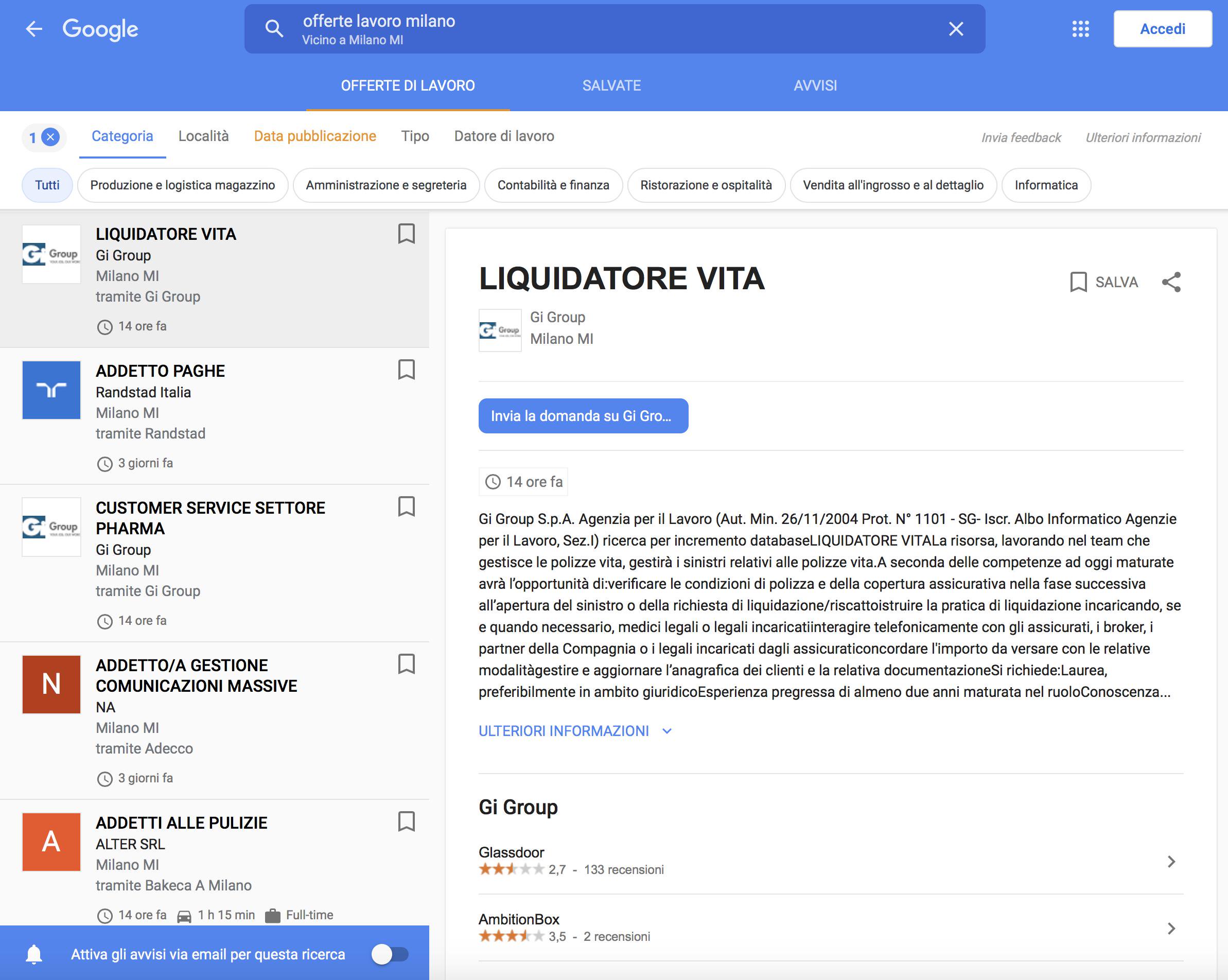Click 'tramite Adecco' text
1228x980 pixels.
(x=144, y=749)
